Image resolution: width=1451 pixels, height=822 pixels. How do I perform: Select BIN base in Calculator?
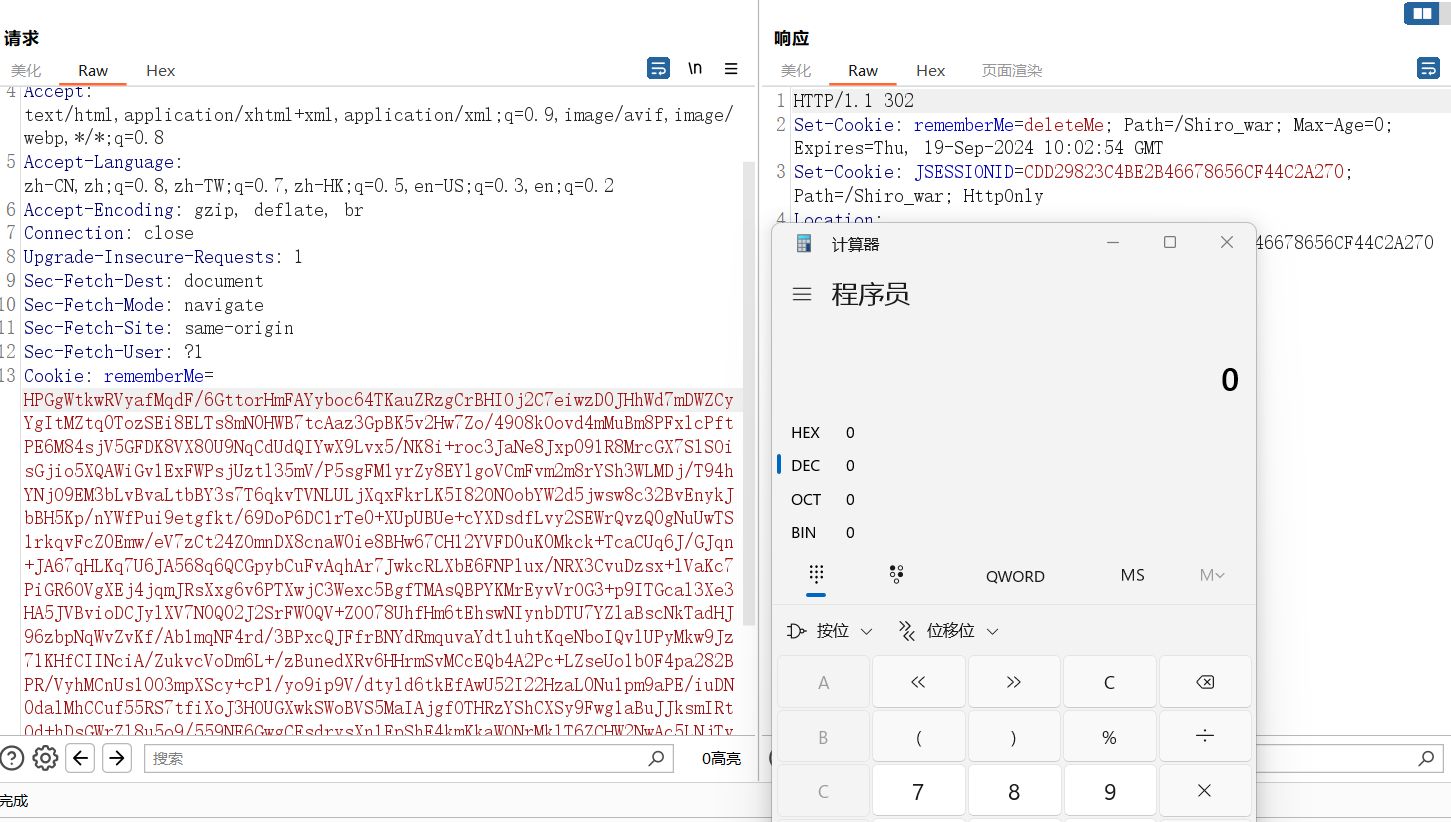[804, 532]
